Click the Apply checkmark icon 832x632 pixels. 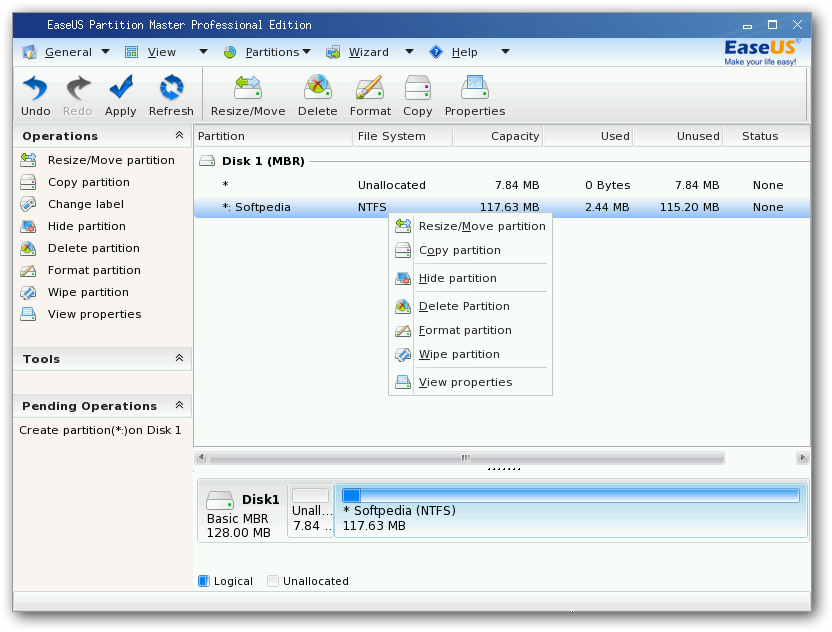[121, 87]
